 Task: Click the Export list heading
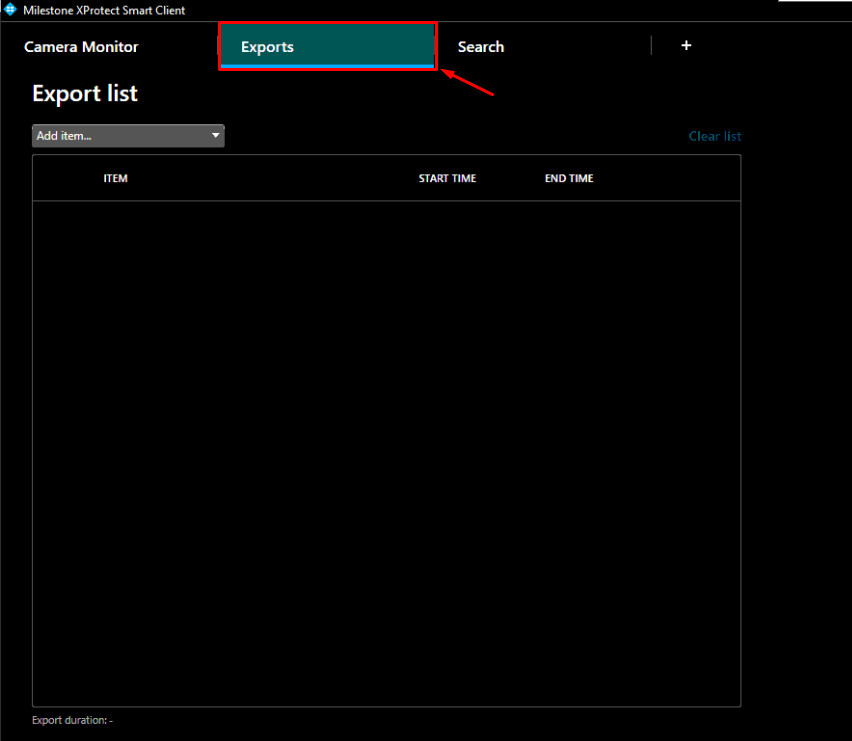tap(85, 94)
